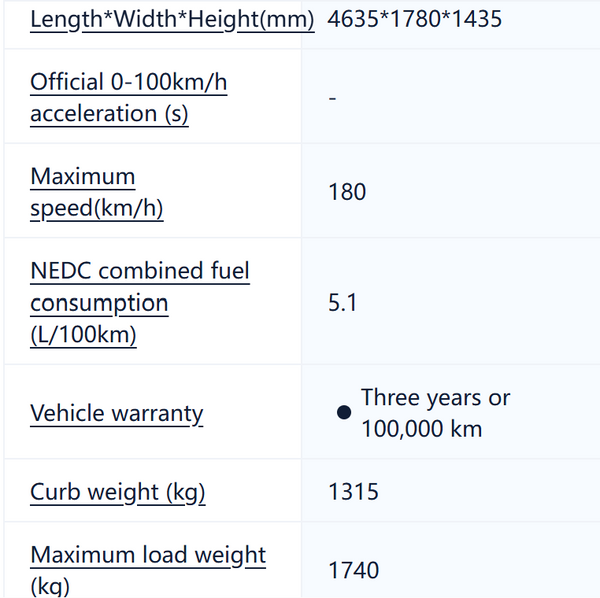The width and height of the screenshot is (600, 598).
Task: Open the Curb weight (kg) link
Action: tap(117, 492)
